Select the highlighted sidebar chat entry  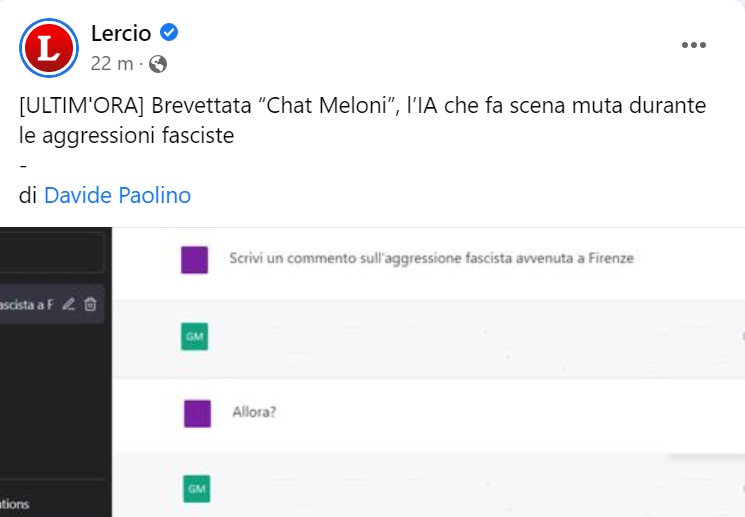pyautogui.click(x=28, y=304)
